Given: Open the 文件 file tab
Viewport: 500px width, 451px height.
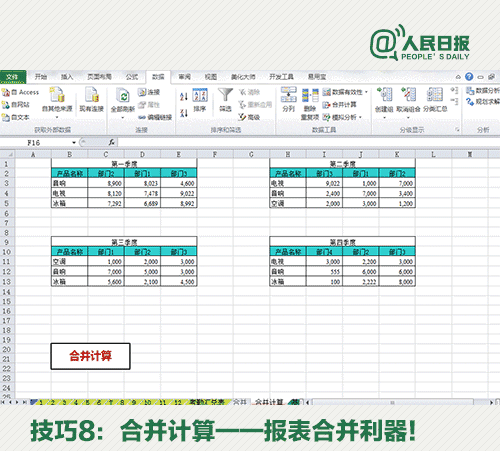Looking at the screenshot, I should coord(13,77).
